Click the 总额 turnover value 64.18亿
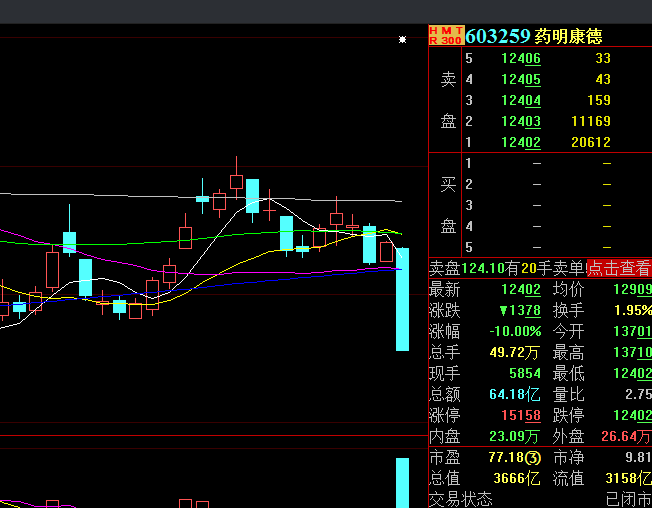 click(515, 394)
